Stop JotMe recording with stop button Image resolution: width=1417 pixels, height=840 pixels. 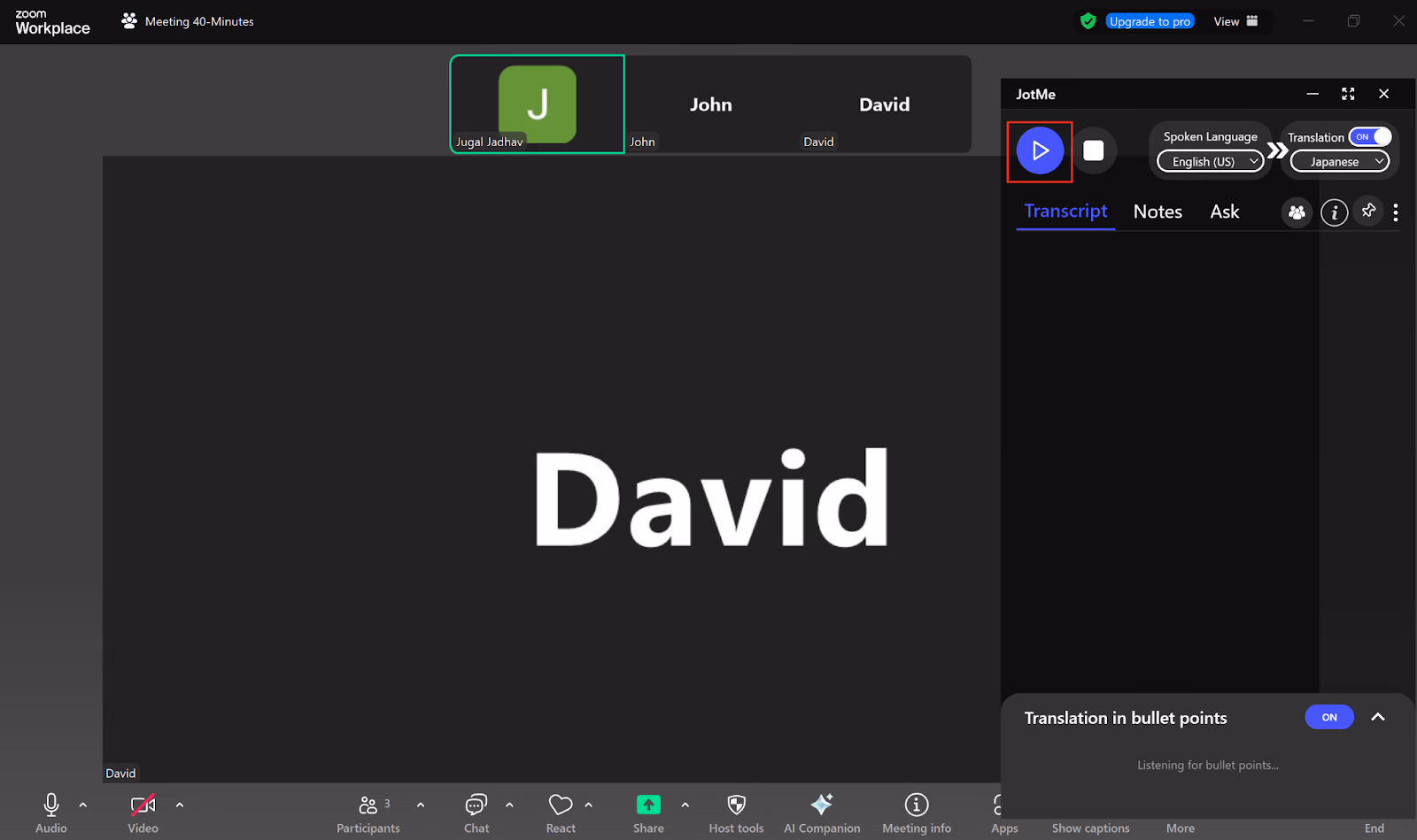click(1094, 150)
